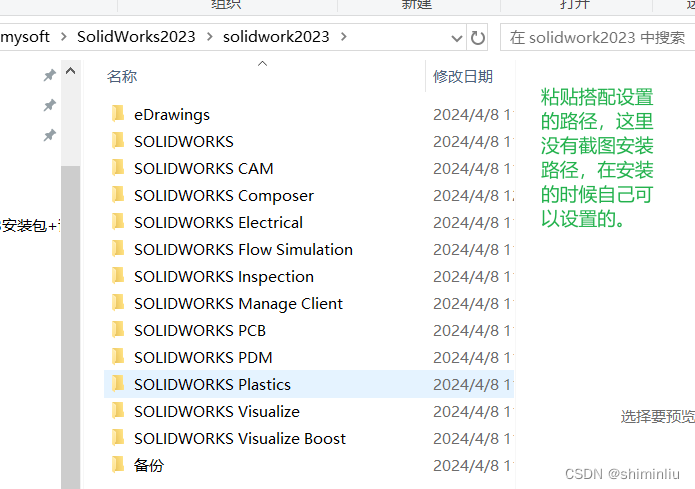The height and width of the screenshot is (489, 695).
Task: Select the SOLIDWORKS folder name
Action: (184, 141)
